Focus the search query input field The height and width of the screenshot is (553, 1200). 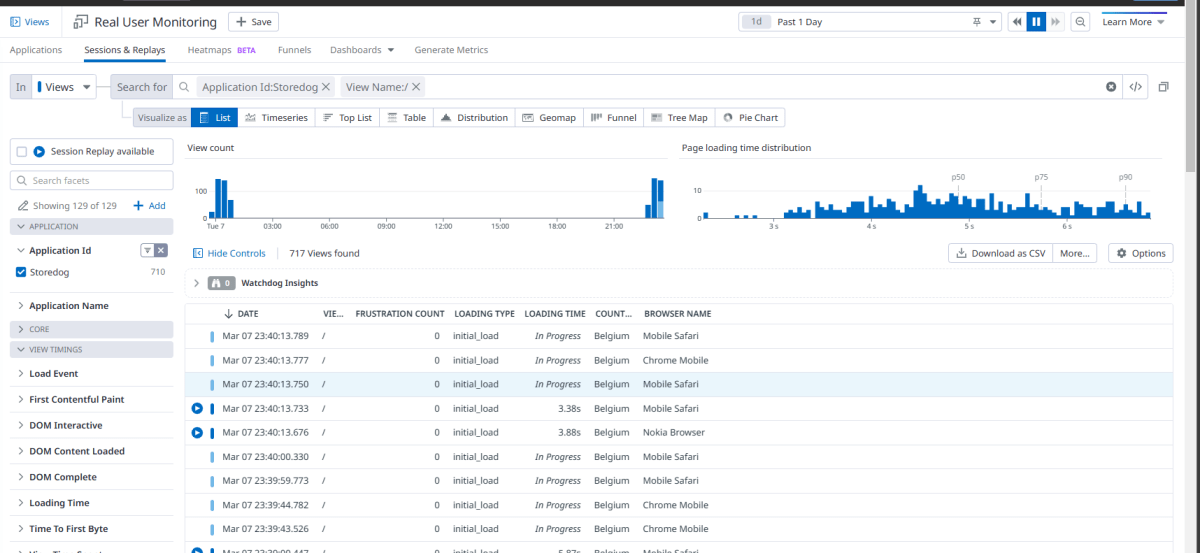760,87
